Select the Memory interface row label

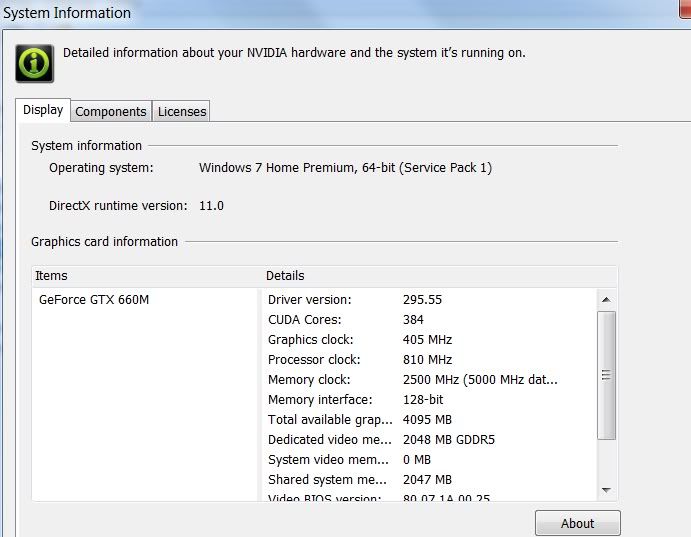320,400
